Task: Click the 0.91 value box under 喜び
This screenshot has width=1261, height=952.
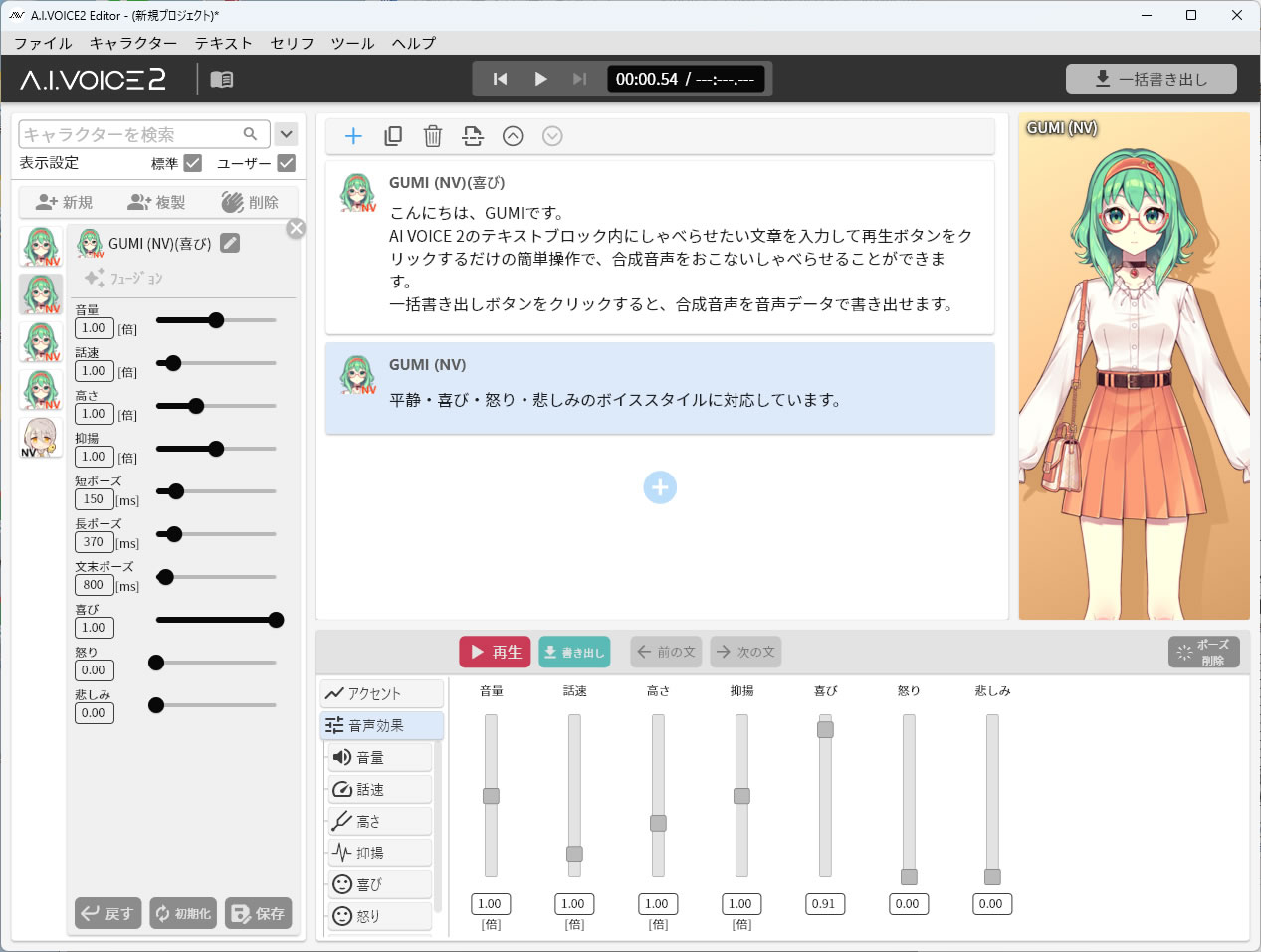Action: 824,904
